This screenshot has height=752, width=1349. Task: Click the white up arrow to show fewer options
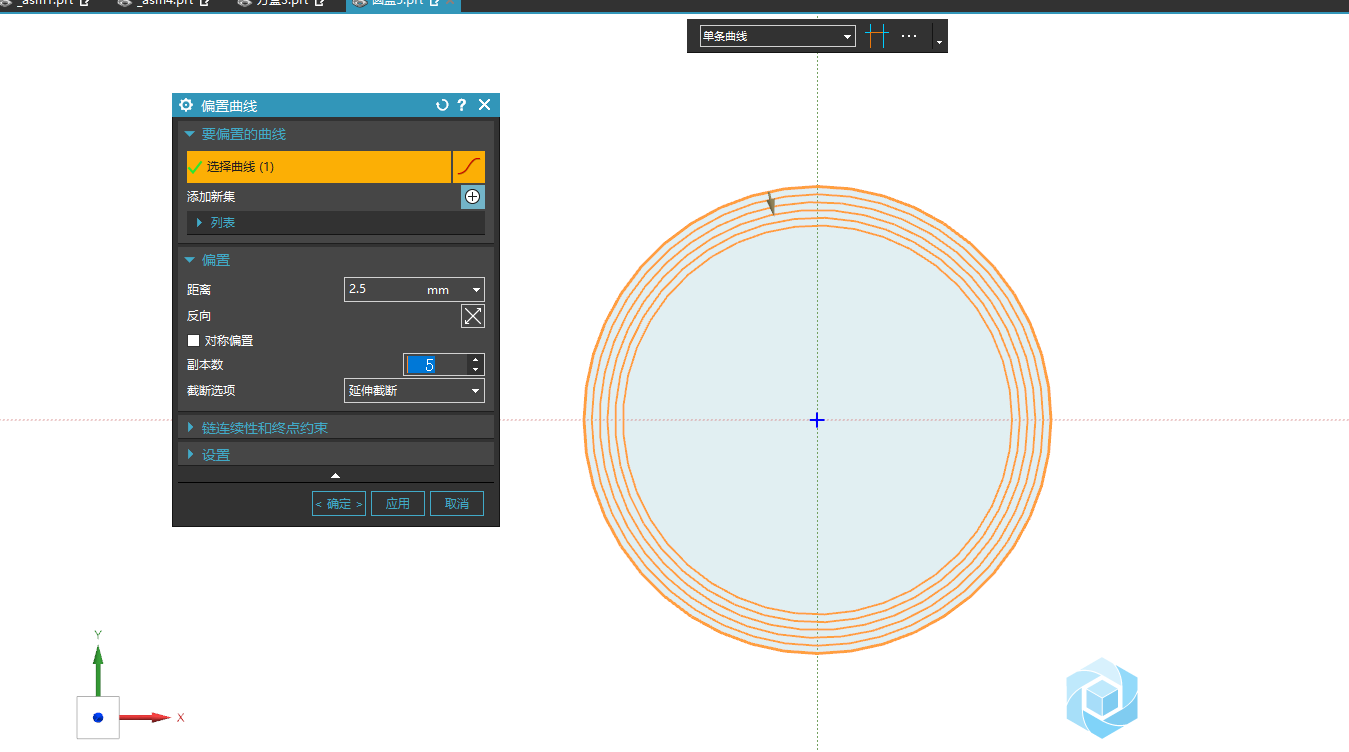click(x=336, y=475)
